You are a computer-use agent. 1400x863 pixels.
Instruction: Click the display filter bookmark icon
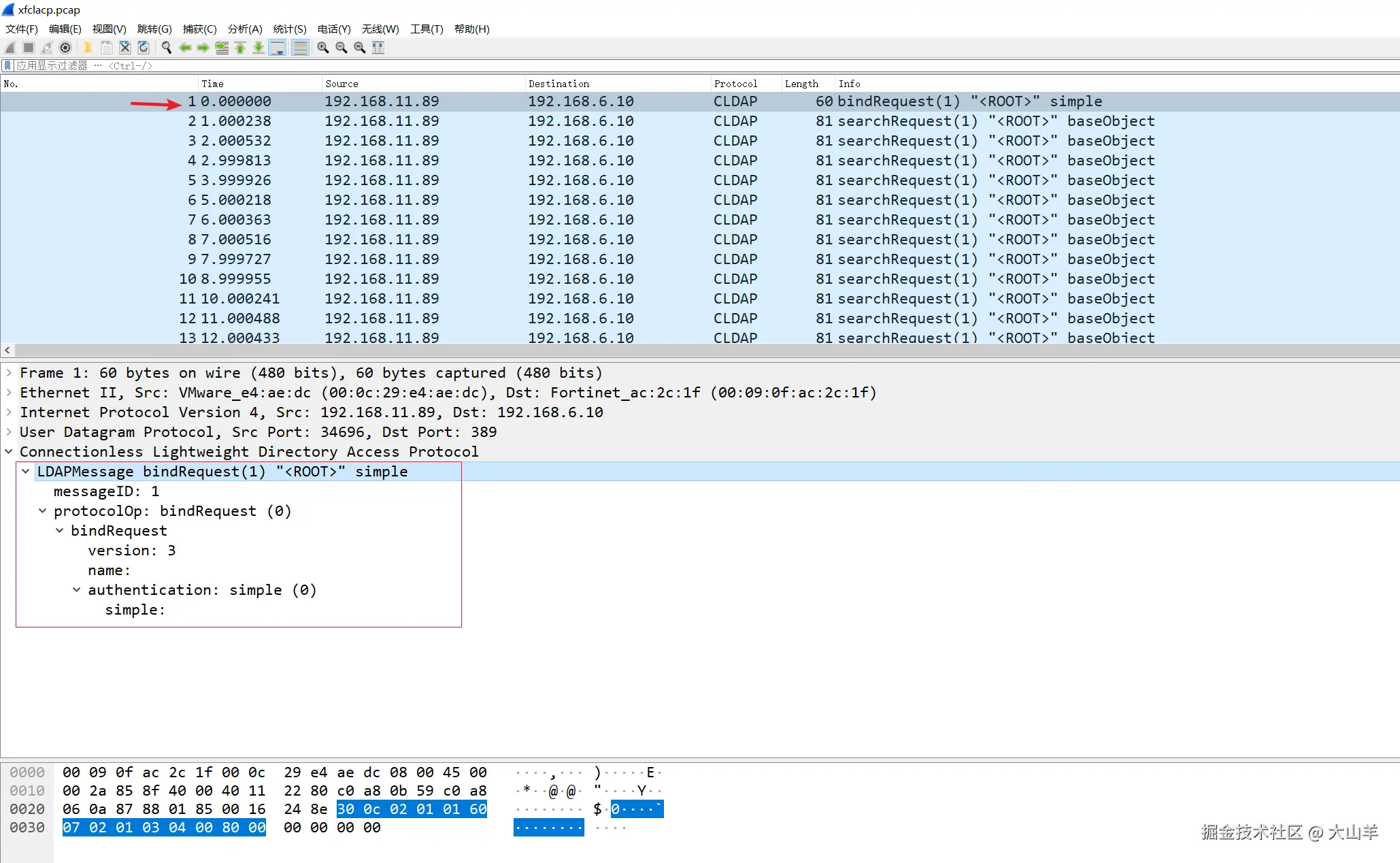(x=7, y=65)
